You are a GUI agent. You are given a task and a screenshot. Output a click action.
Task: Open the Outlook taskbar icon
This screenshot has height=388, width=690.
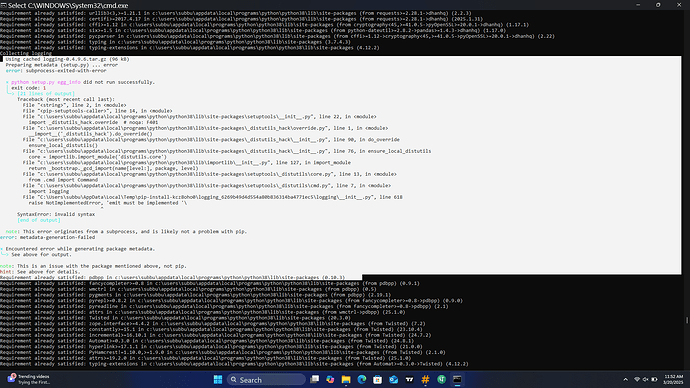393,380
